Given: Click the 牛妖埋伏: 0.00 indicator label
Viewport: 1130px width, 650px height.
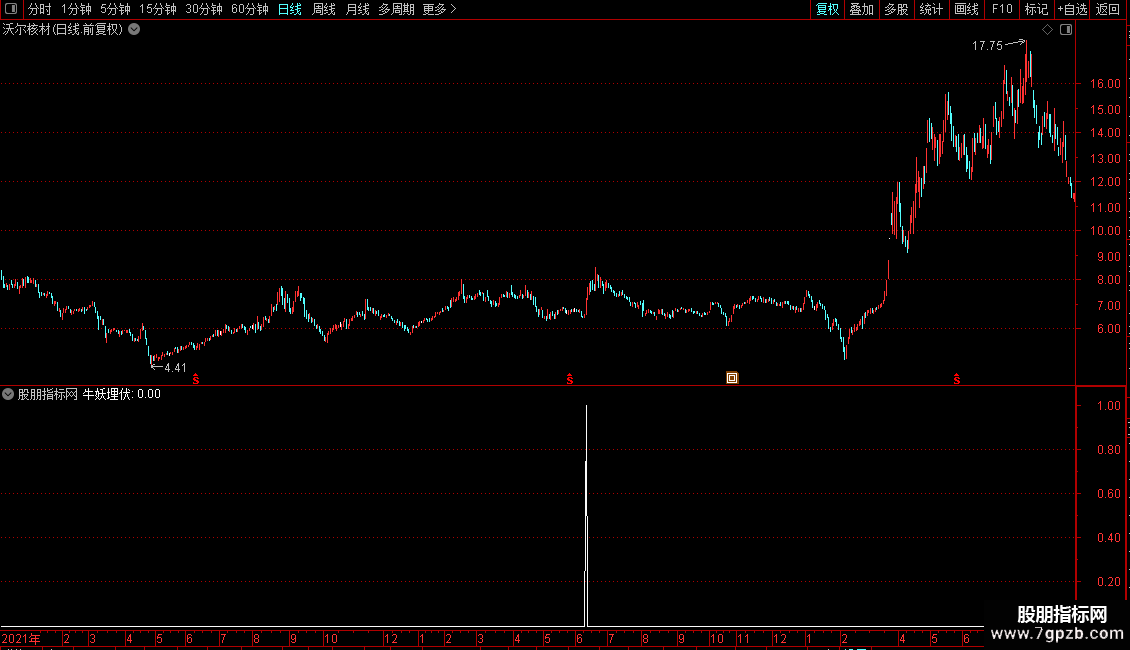Looking at the screenshot, I should pyautogui.click(x=122, y=394).
